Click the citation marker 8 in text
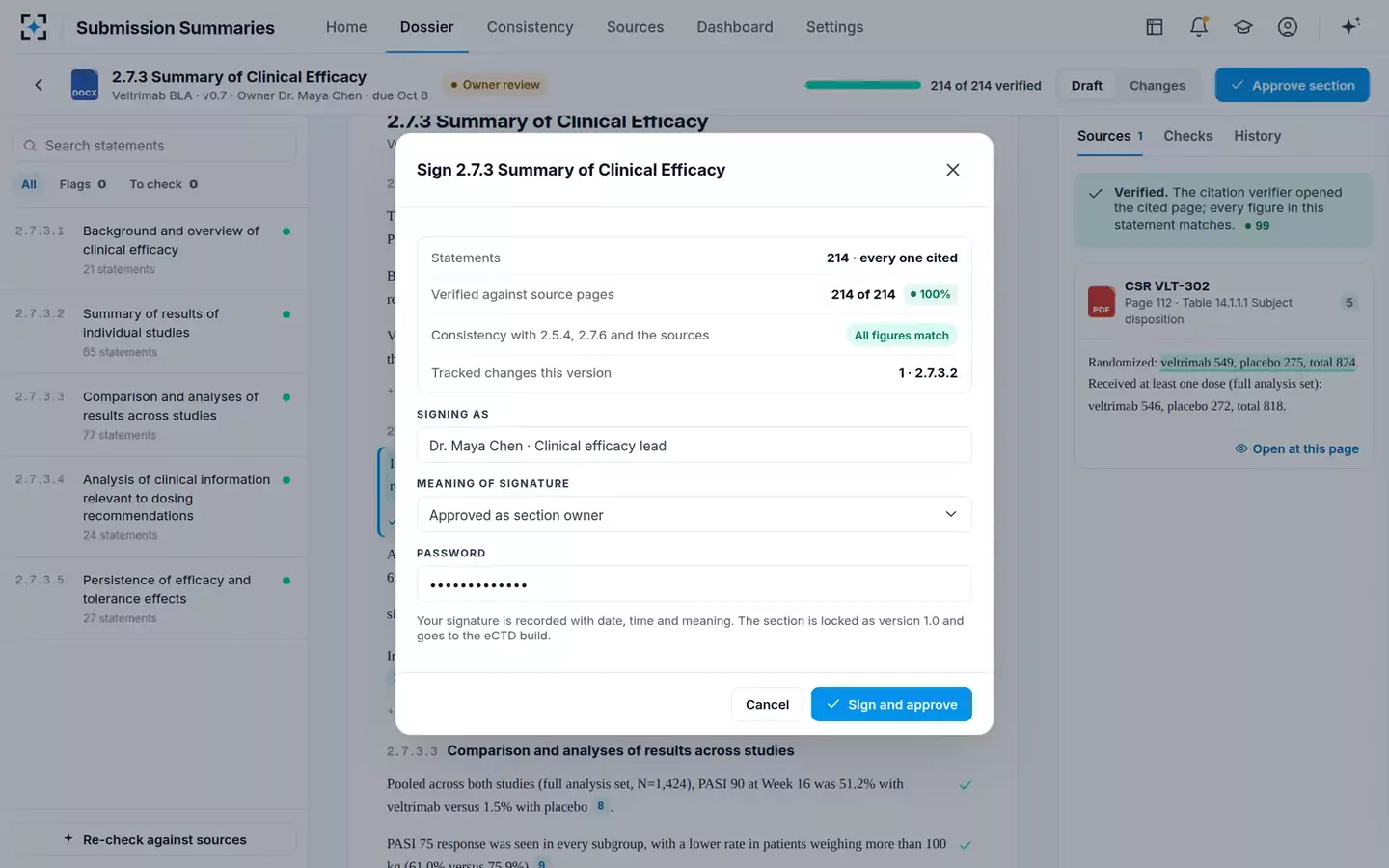The image size is (1389, 868). pos(601,806)
